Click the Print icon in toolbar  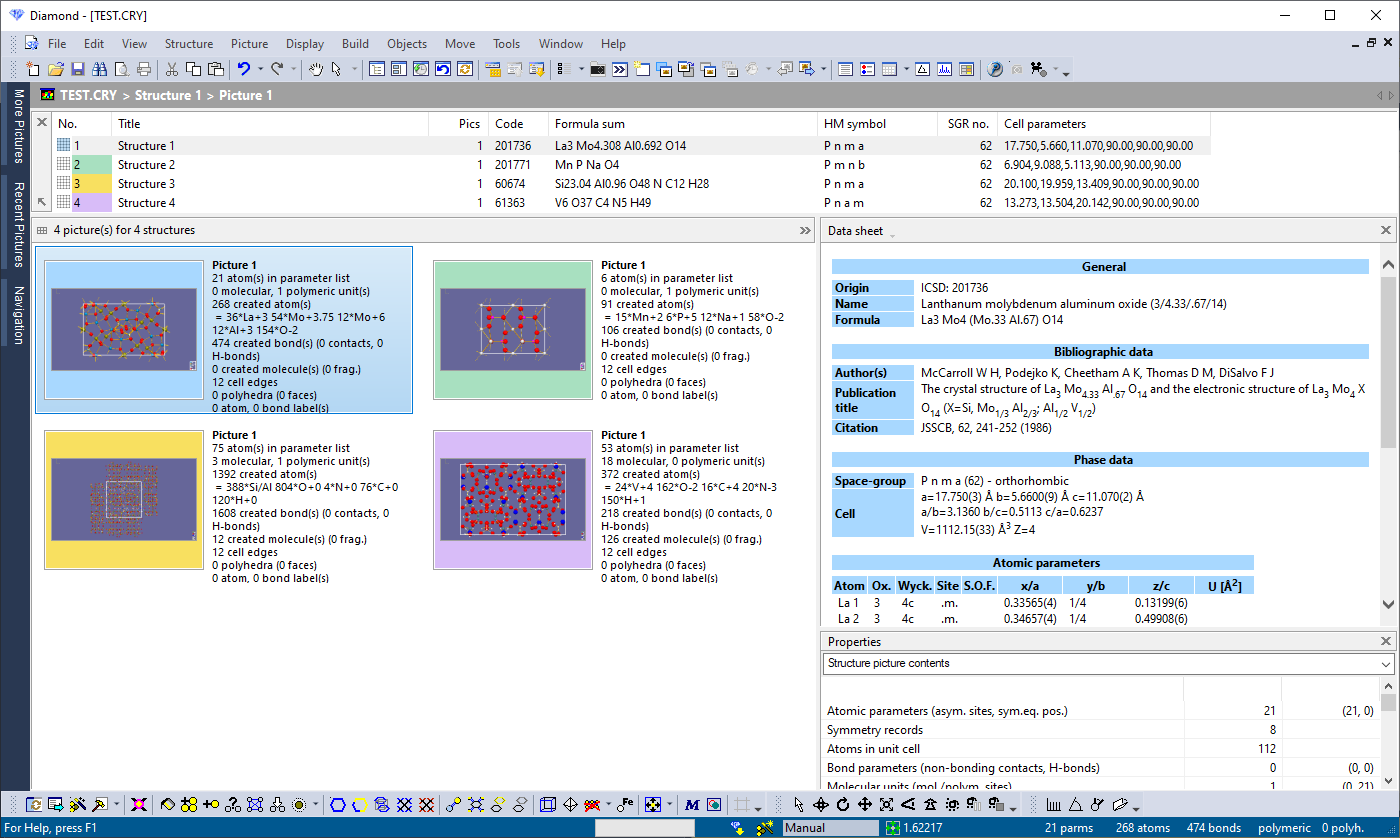(143, 69)
